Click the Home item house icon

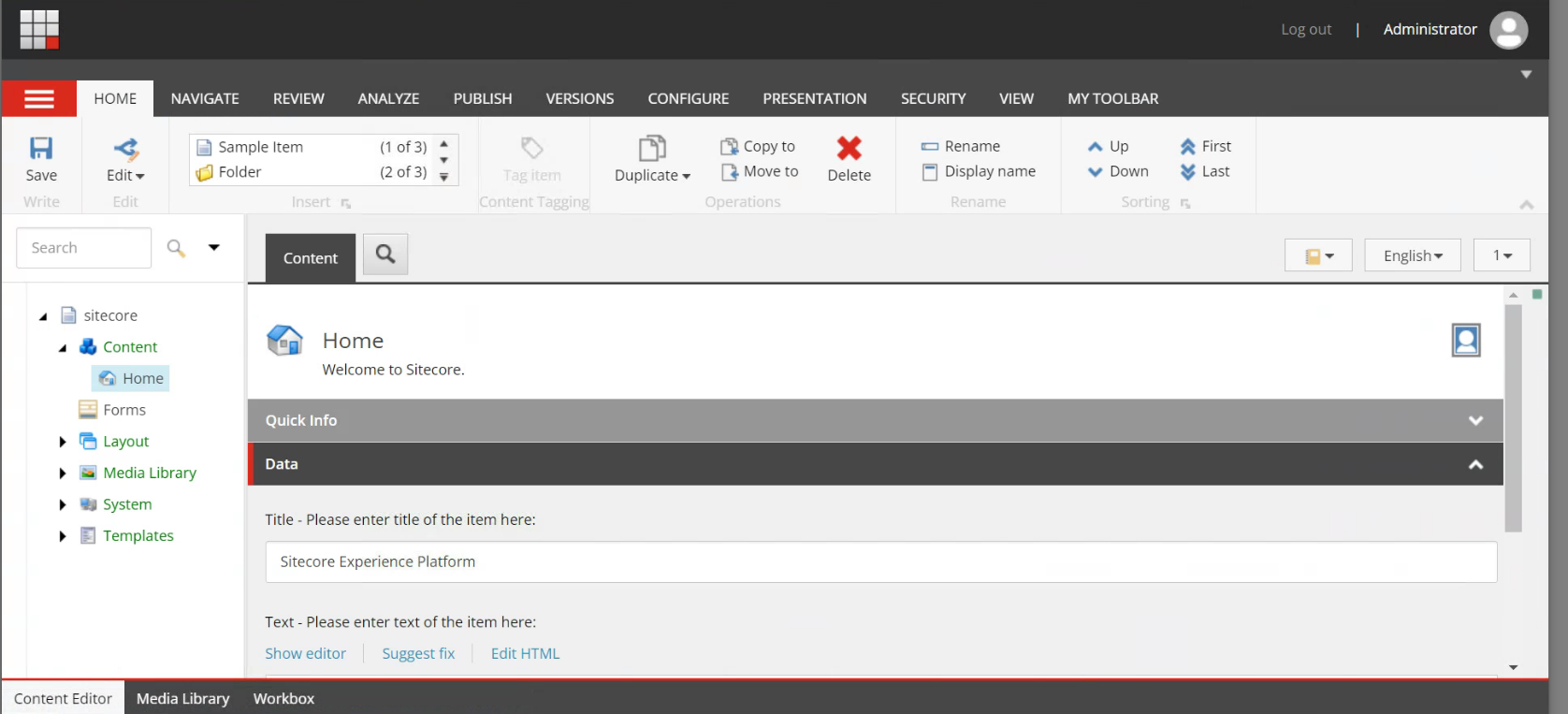(284, 341)
